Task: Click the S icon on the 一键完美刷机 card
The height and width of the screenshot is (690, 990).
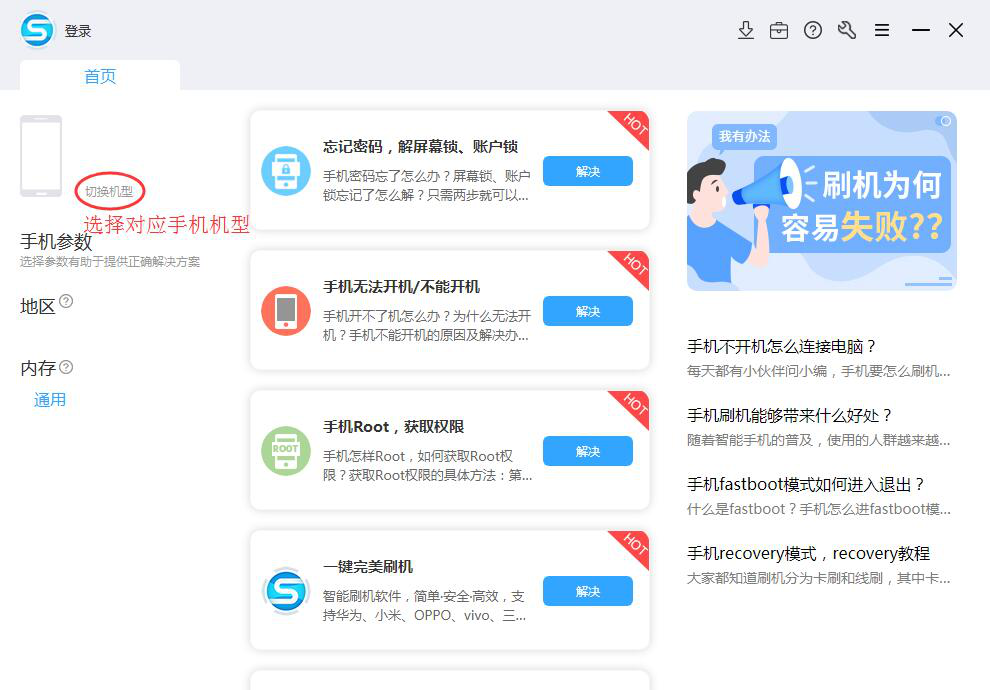Action: coord(286,590)
